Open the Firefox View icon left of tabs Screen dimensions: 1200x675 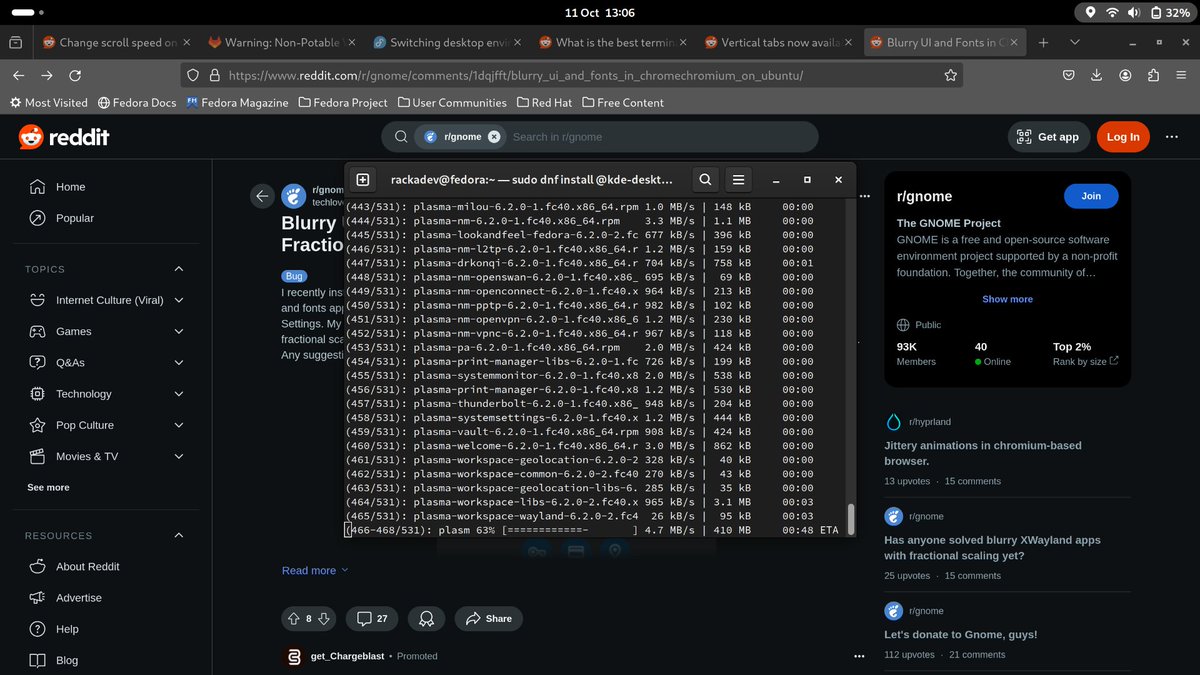[15, 43]
